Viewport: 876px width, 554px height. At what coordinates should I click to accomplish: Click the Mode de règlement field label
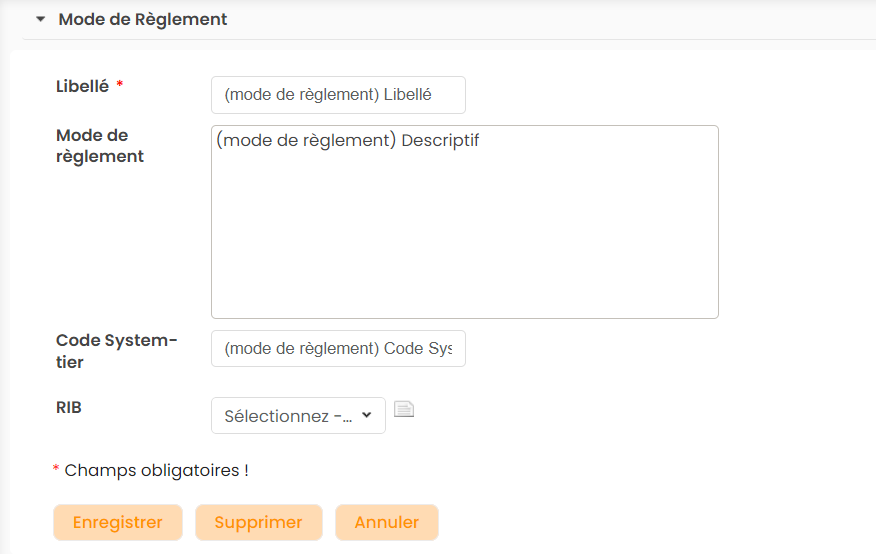coord(100,146)
